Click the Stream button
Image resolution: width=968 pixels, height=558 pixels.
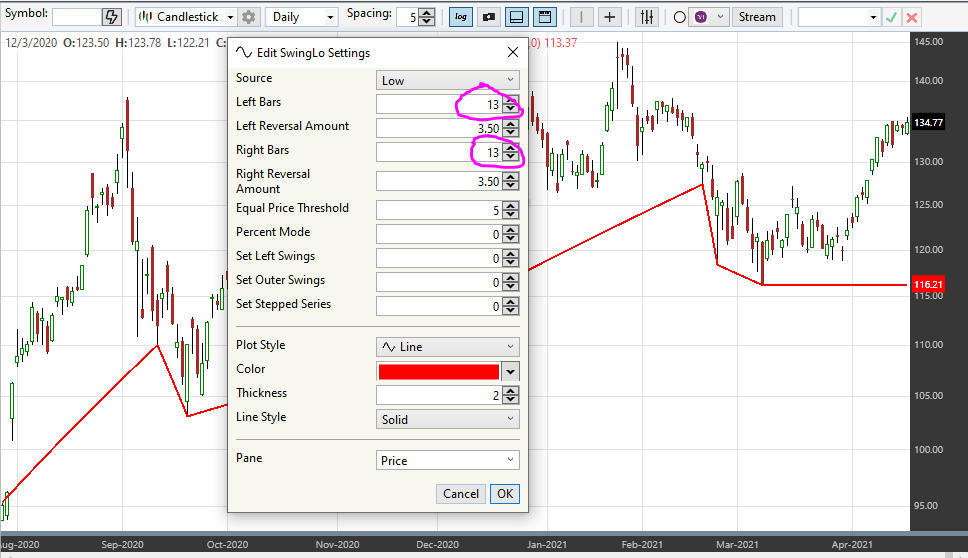757,17
